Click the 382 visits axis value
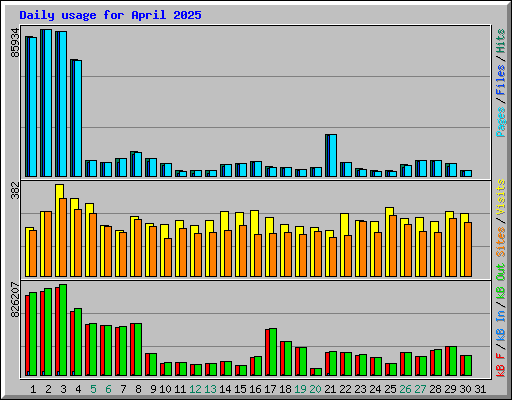The height and width of the screenshot is (400, 512). (x=15, y=190)
